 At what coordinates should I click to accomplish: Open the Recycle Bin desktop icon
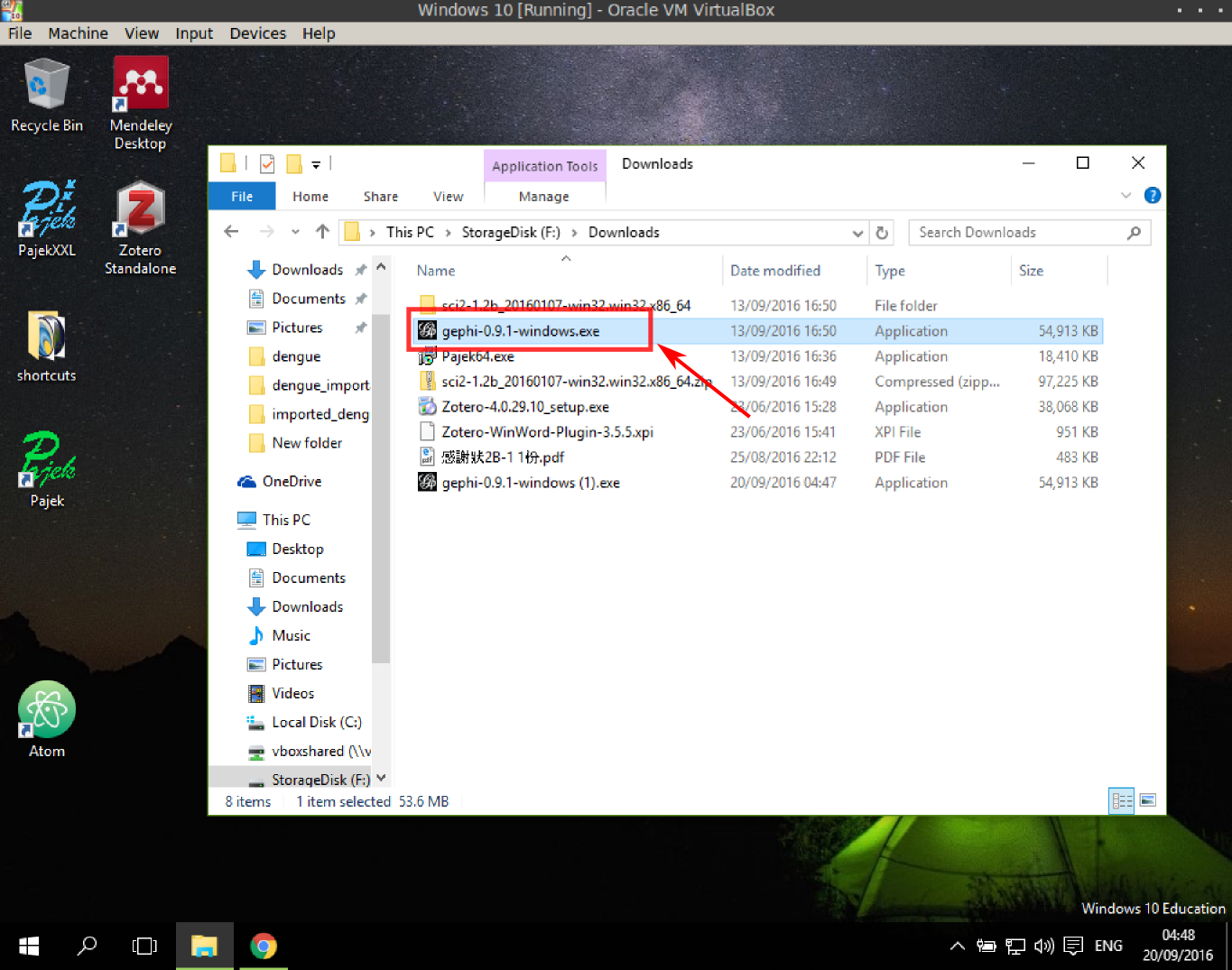tap(46, 95)
